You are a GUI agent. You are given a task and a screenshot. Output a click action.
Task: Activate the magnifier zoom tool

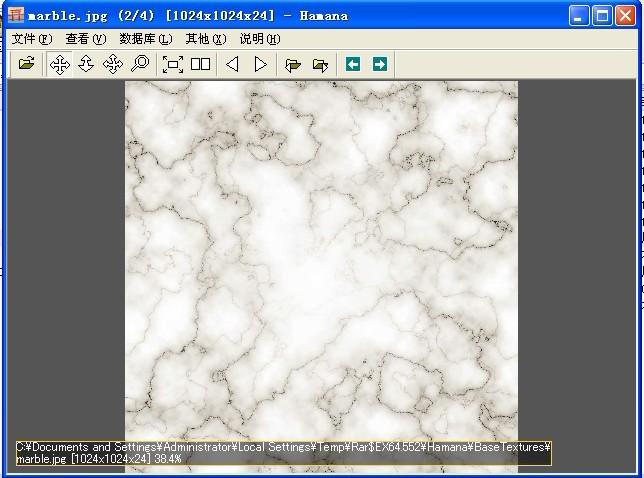[x=140, y=64]
